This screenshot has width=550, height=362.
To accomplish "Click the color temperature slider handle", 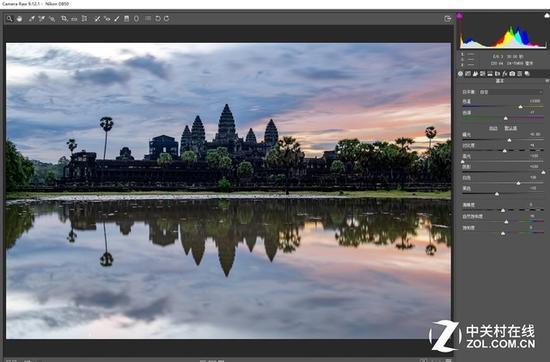I will click(x=521, y=107).
